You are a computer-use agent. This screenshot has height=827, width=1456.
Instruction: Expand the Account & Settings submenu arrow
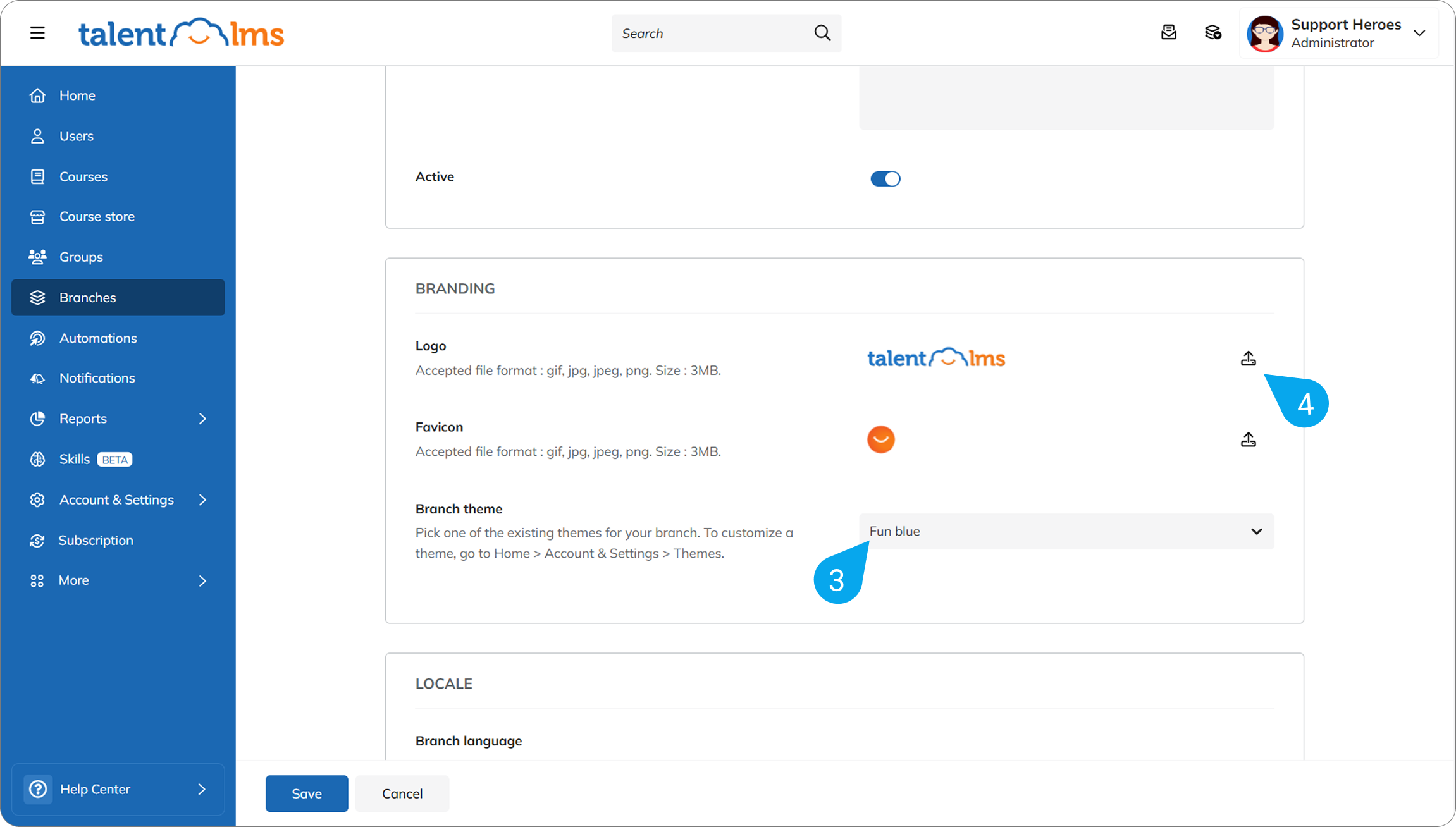(x=202, y=499)
